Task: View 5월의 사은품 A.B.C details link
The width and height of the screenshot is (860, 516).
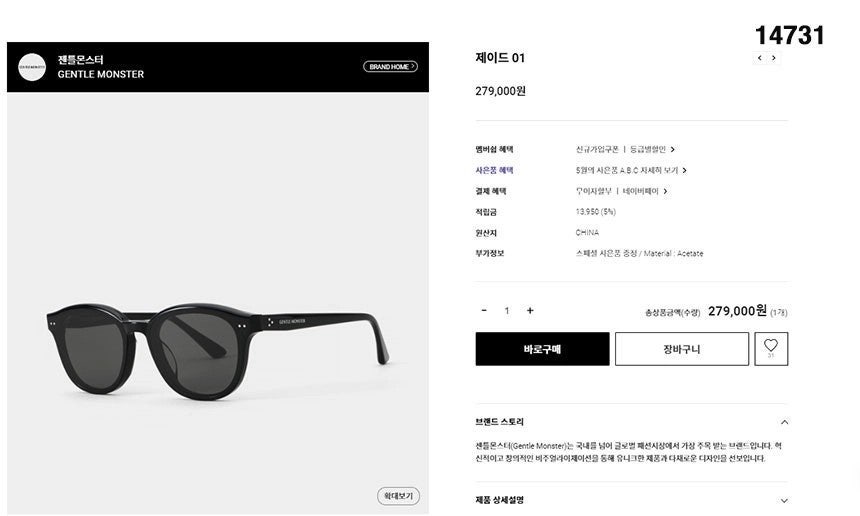Action: [631, 171]
